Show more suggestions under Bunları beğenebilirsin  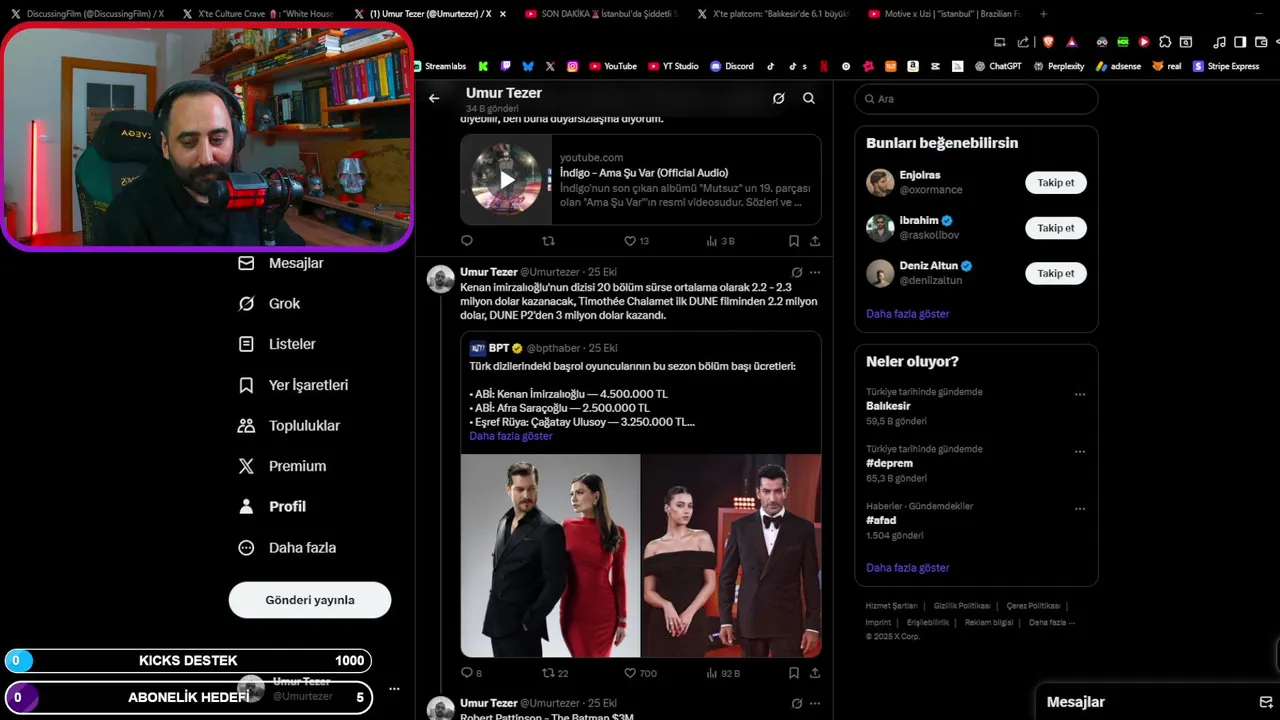point(908,314)
